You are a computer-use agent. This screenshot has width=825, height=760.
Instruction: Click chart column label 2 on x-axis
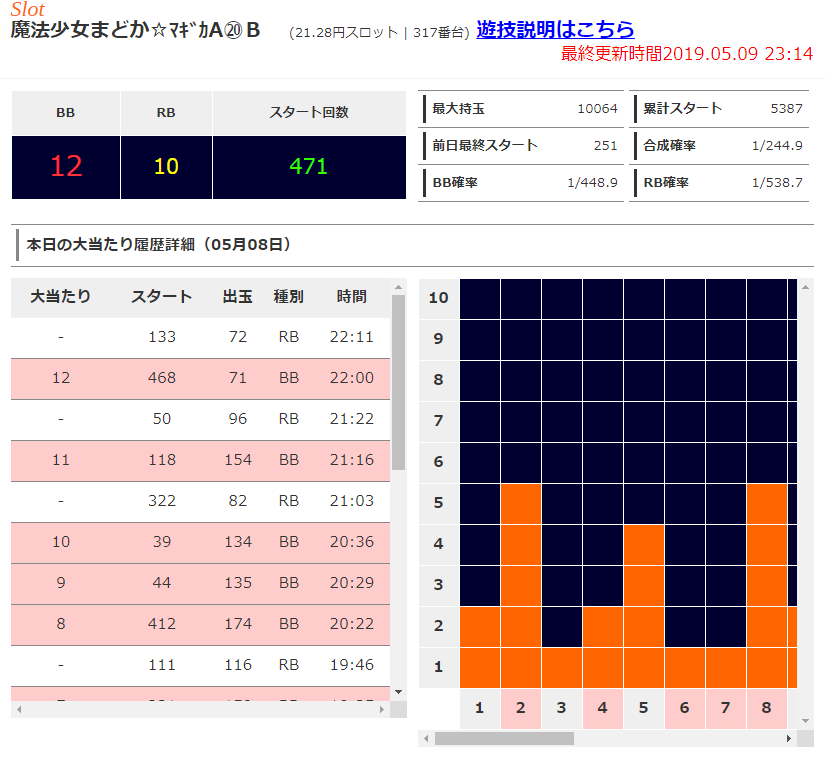(x=520, y=708)
